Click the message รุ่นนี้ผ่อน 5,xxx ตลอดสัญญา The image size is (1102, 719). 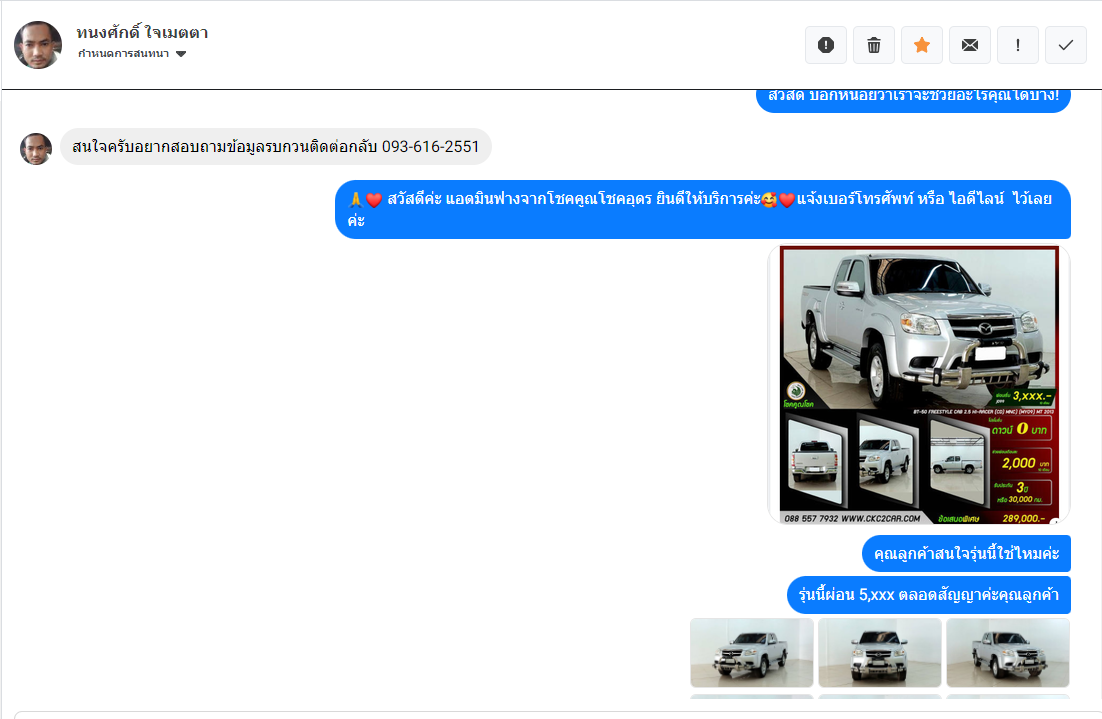coord(928,595)
